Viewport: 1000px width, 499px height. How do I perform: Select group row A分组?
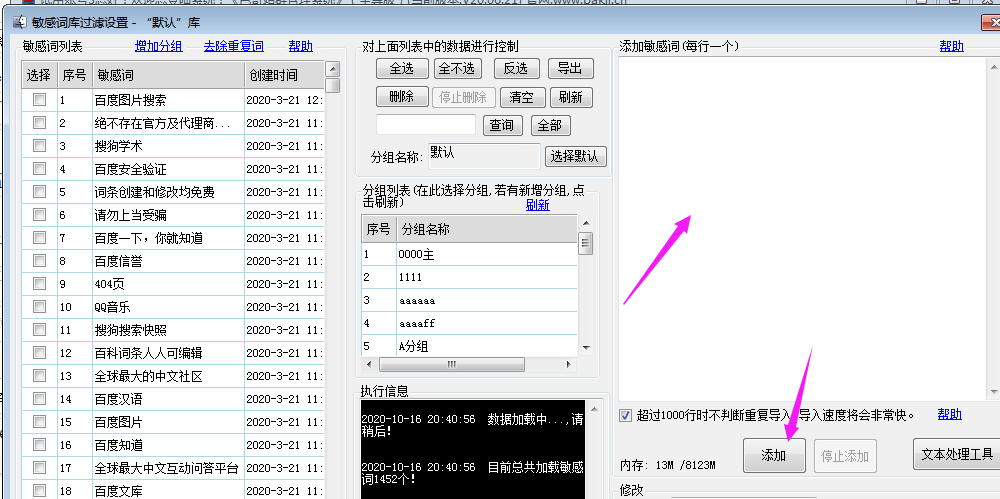click(x=469, y=346)
